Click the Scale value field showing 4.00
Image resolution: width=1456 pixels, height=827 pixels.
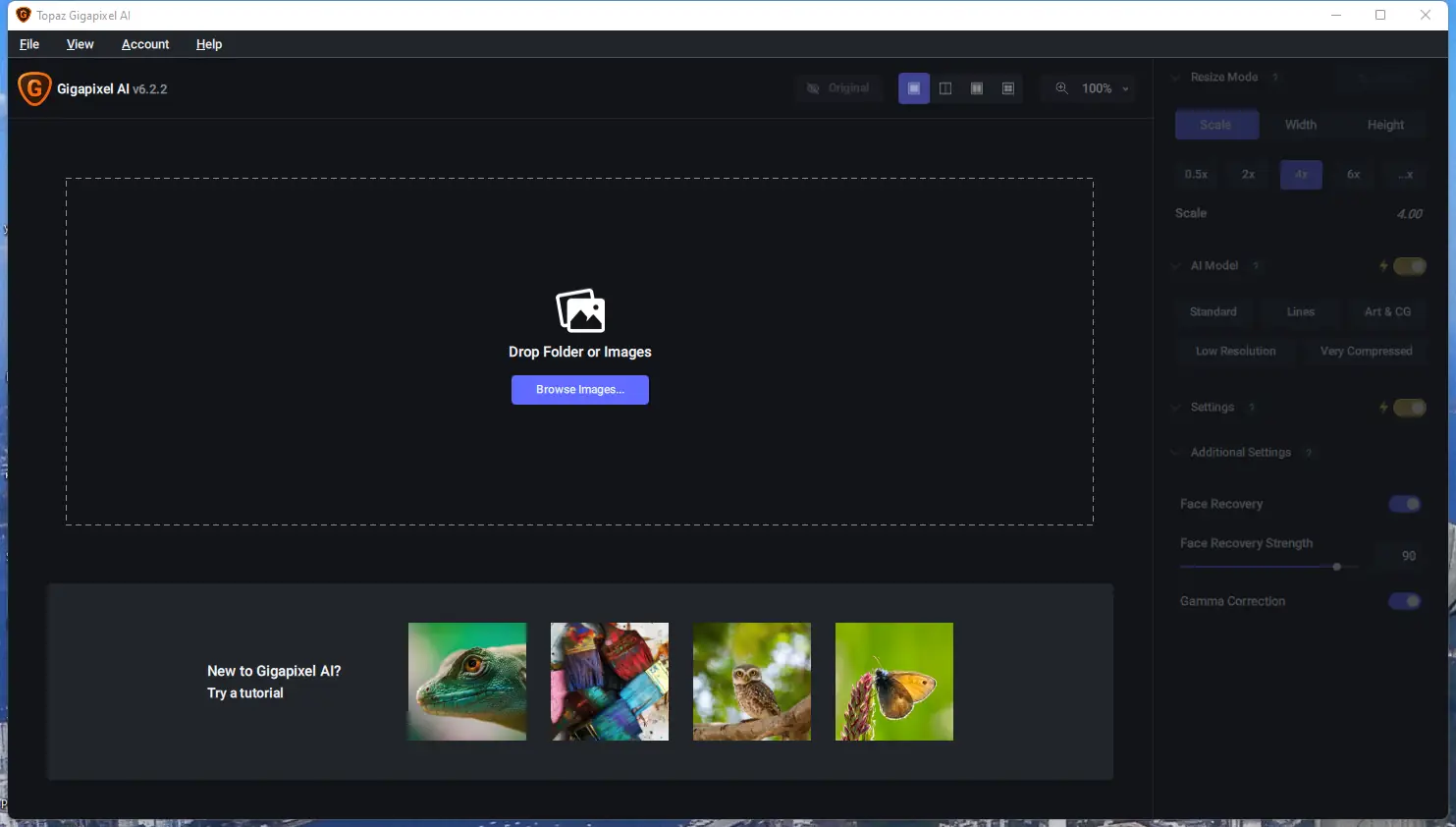(x=1409, y=214)
